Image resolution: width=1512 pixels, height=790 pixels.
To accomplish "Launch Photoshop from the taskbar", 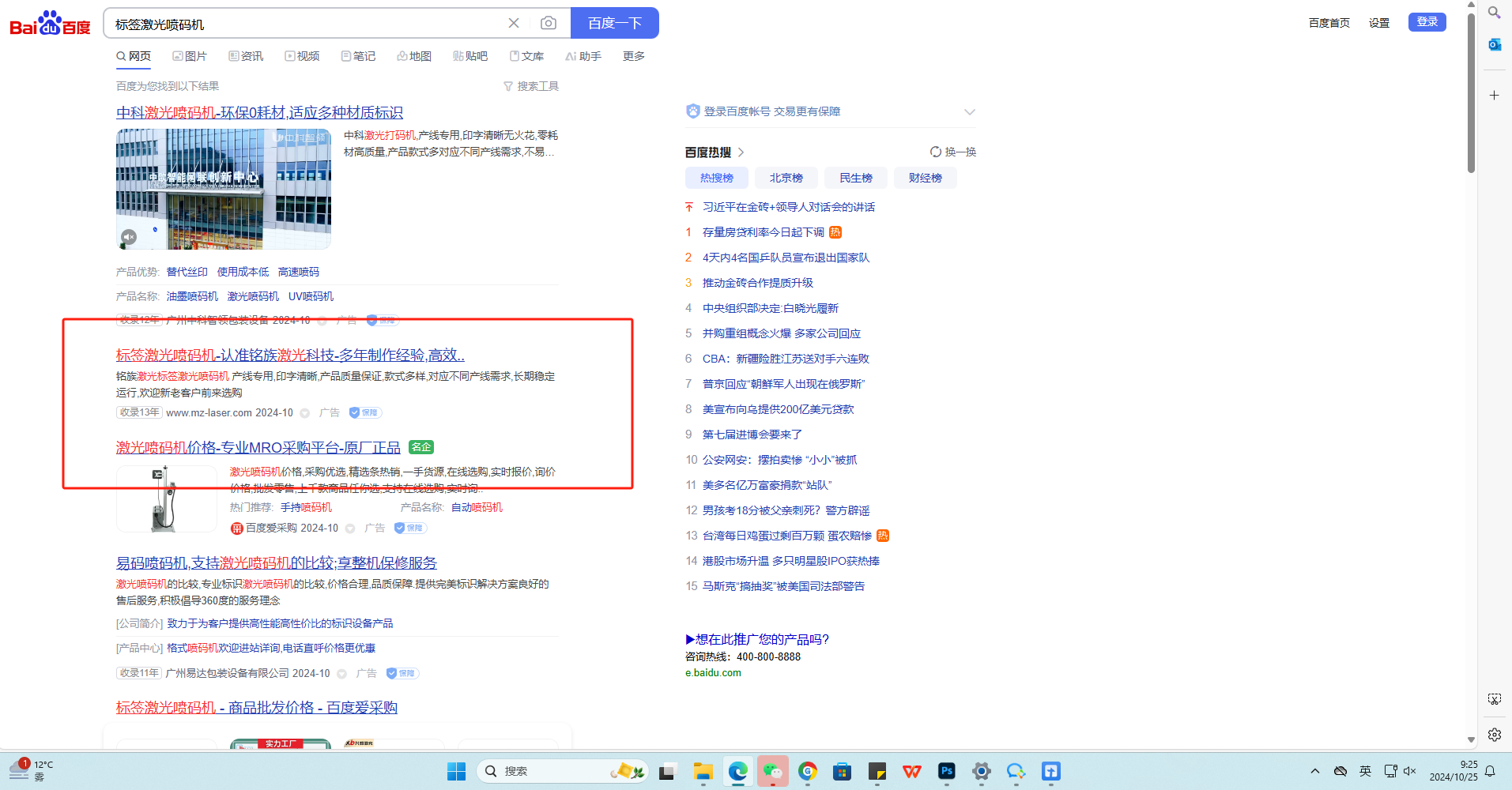I will (946, 771).
